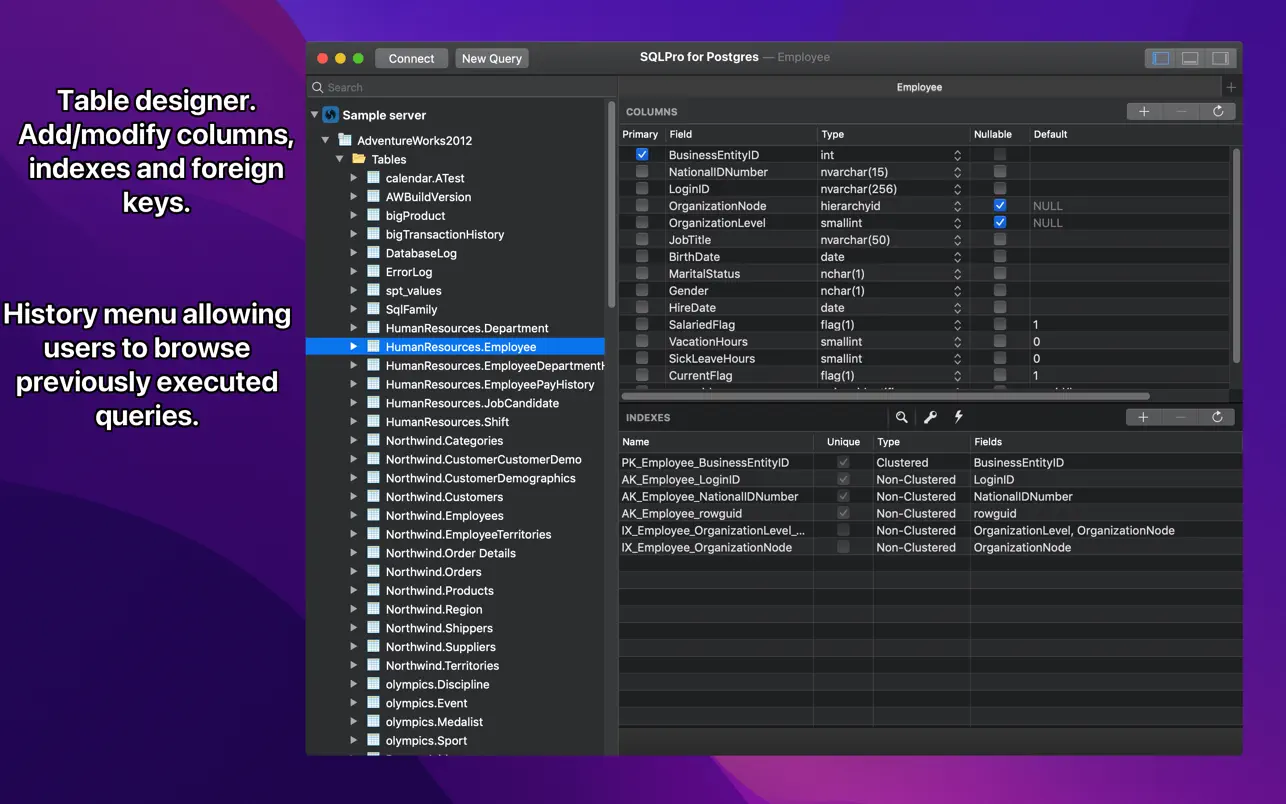Click the Connect button

click(411, 58)
